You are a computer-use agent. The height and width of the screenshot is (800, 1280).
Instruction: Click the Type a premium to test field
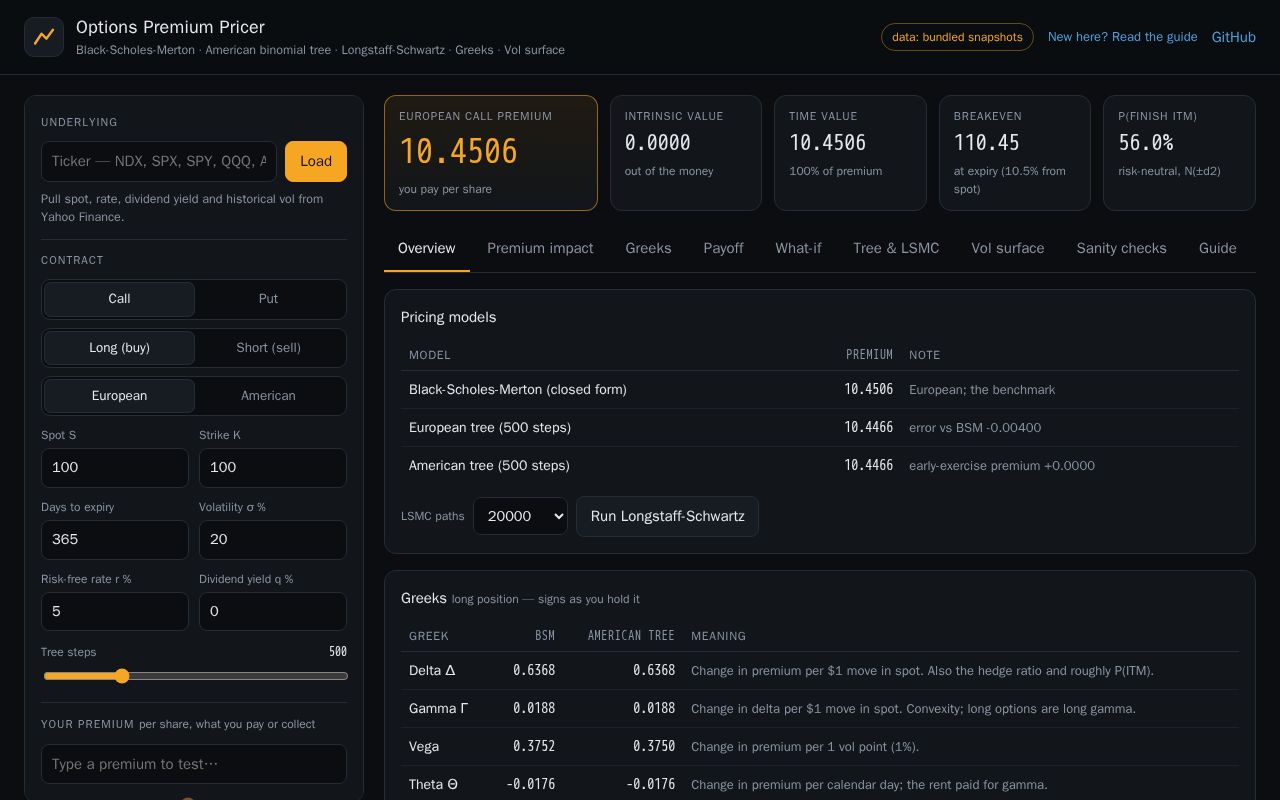194,764
